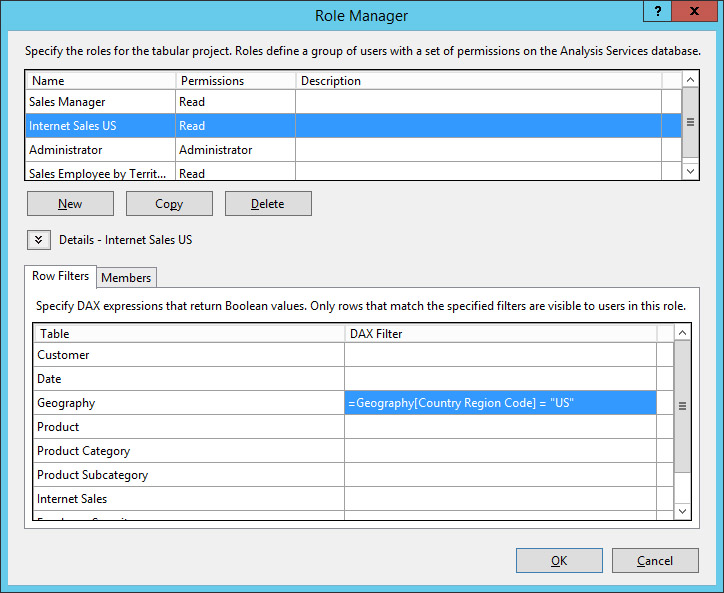Select the Sales Manager role row
Image resolution: width=724 pixels, height=593 pixels.
click(100, 102)
